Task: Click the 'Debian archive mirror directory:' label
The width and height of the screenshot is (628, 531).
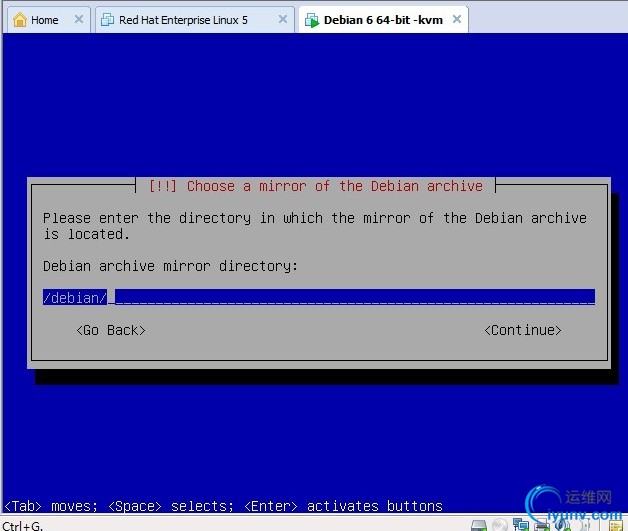Action: coord(171,266)
